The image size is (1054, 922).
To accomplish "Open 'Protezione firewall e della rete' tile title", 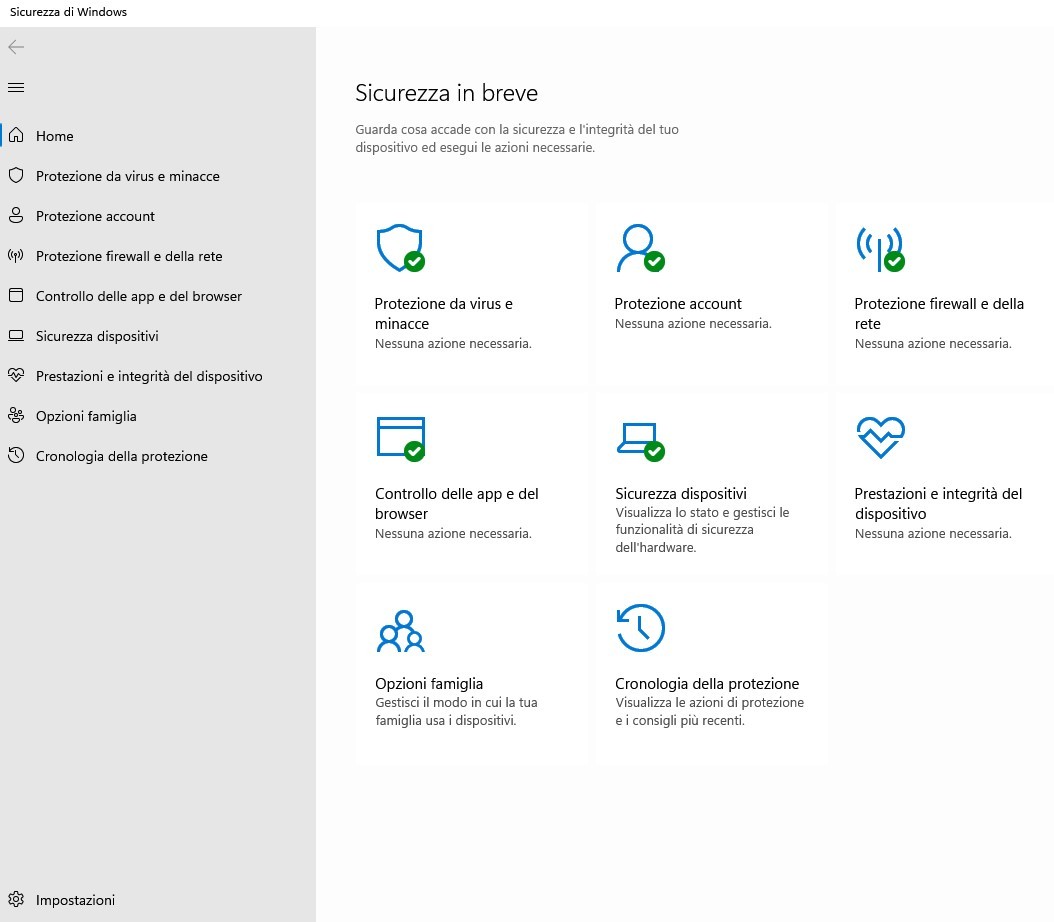I will pyautogui.click(x=939, y=314).
